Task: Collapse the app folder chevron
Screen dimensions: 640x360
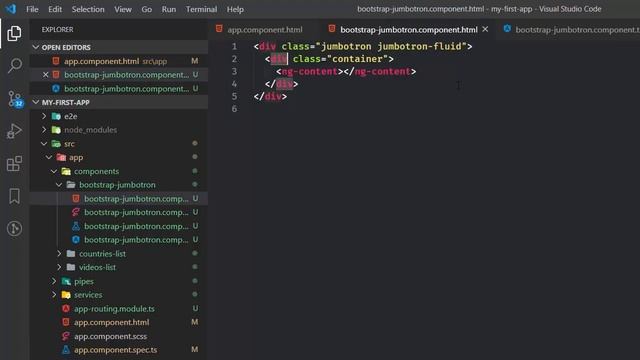Action: coord(49,157)
